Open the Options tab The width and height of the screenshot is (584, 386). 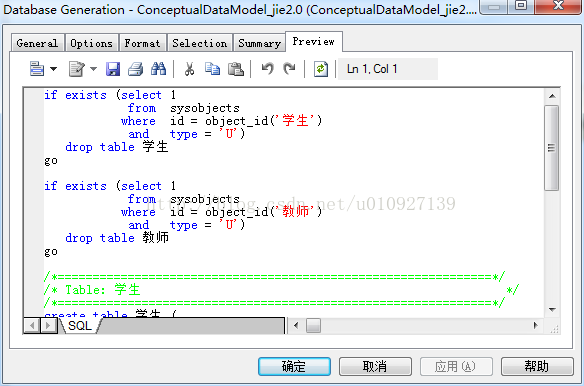91,43
